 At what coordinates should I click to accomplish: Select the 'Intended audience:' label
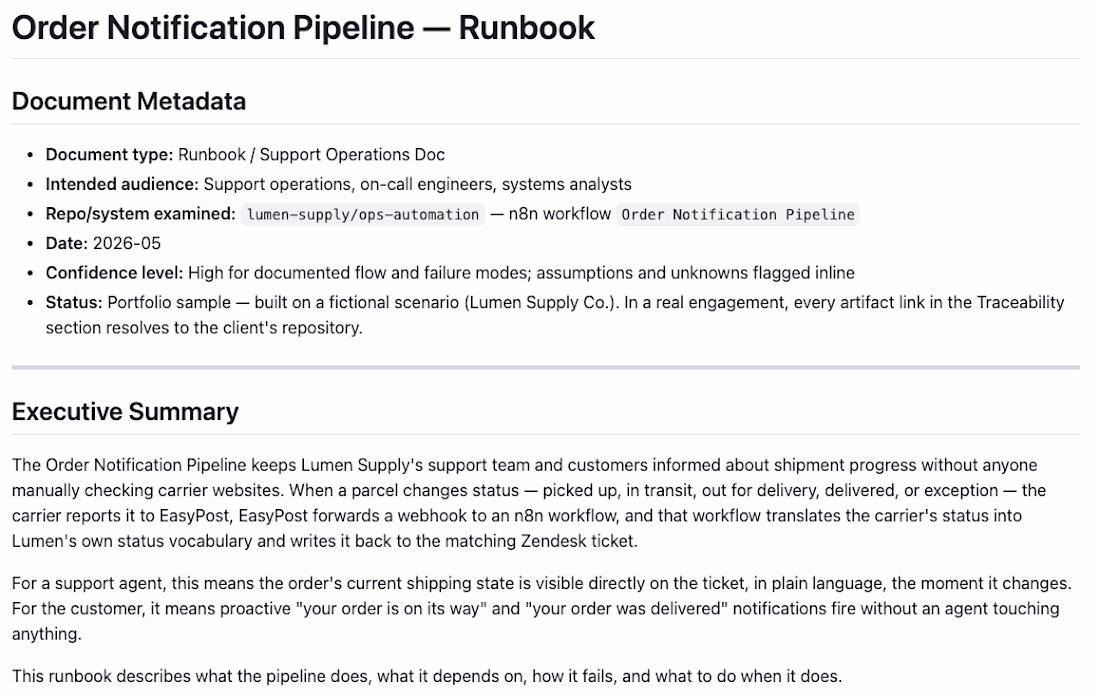click(x=122, y=184)
